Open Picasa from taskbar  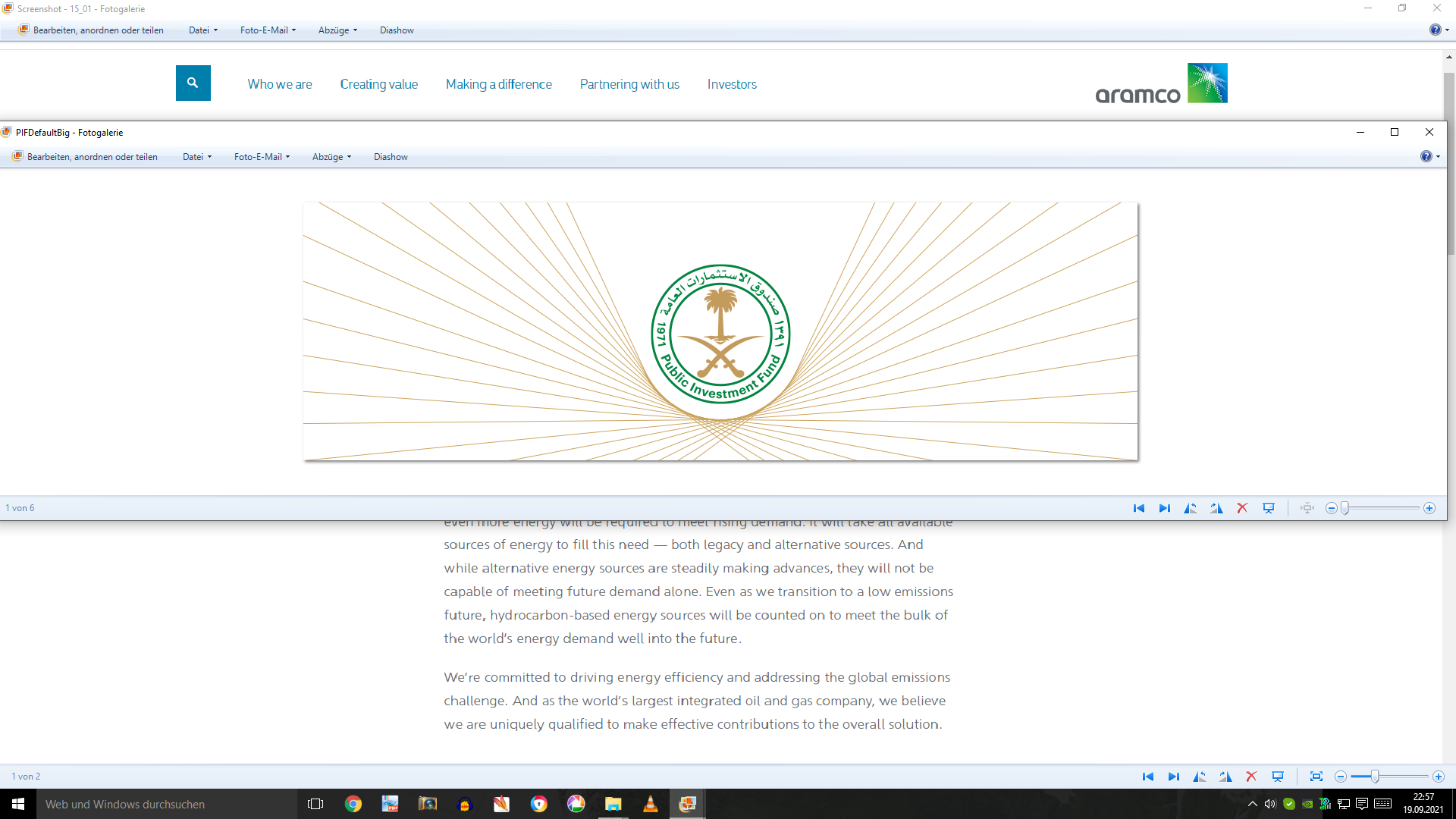576,804
